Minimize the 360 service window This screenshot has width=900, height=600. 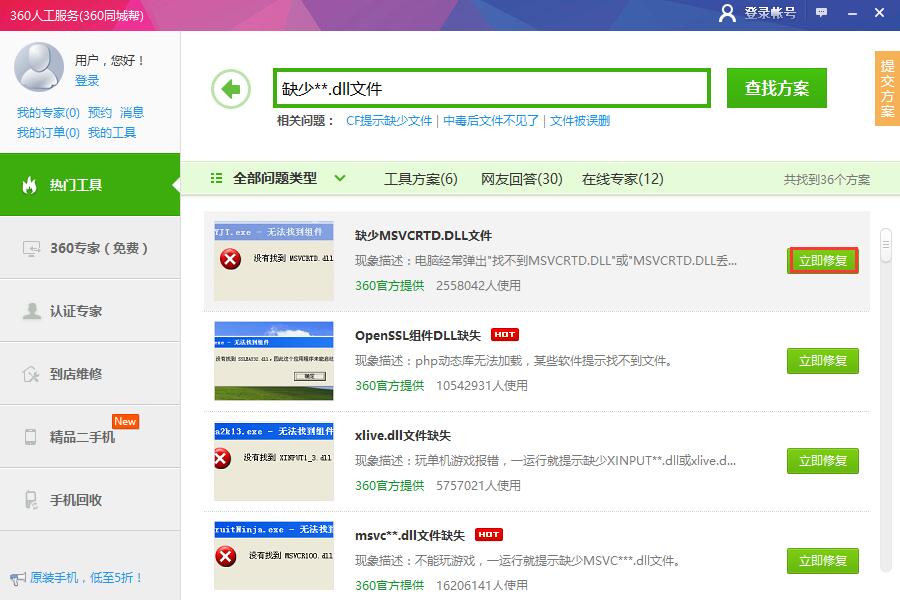point(852,13)
